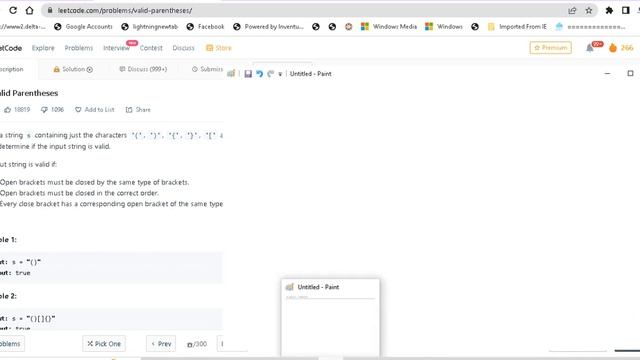This screenshot has width=640, height=360.
Task: Open Discuss in LeetCode navigation
Action: pyautogui.click(x=183, y=48)
